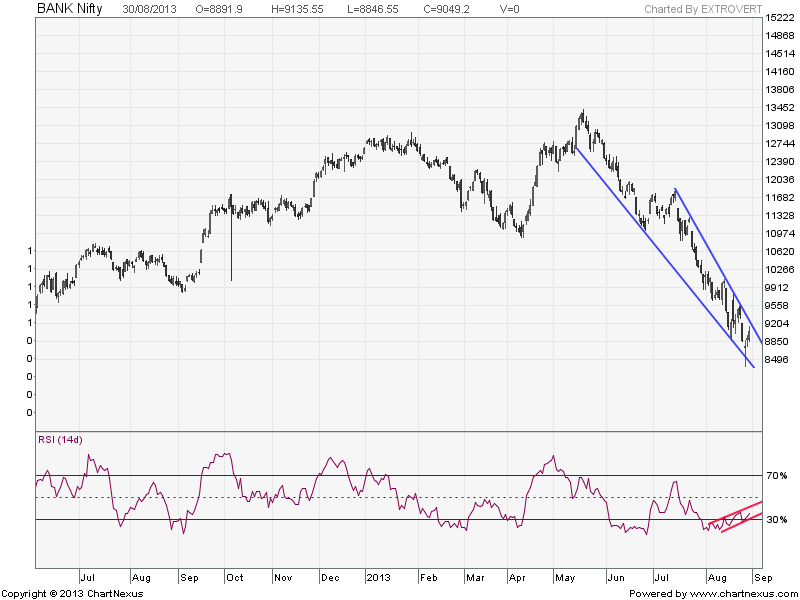
Task: Click the May month marker on time axis
Action: coord(565,578)
